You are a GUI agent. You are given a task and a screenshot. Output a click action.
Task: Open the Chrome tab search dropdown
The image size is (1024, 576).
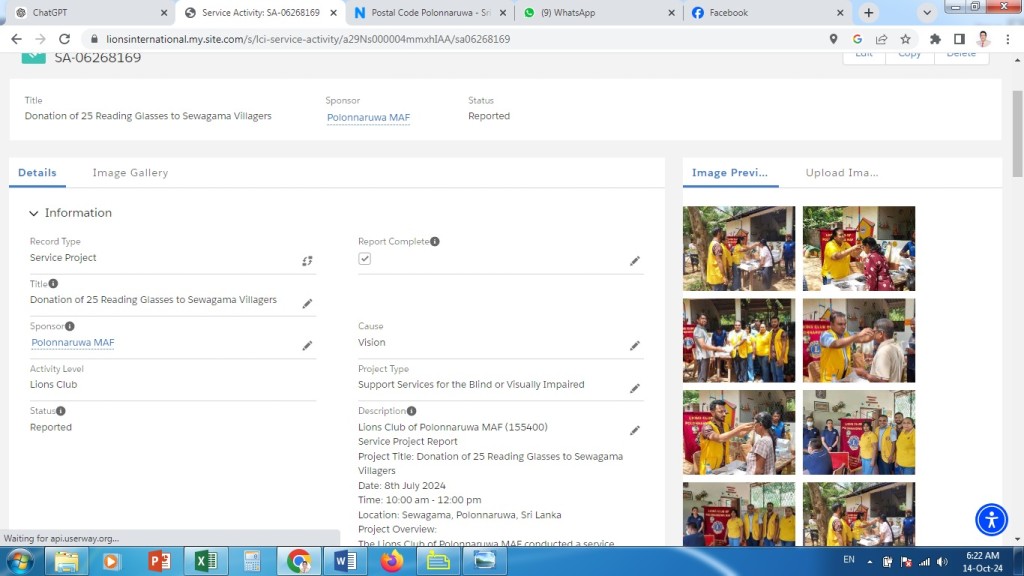(x=927, y=12)
